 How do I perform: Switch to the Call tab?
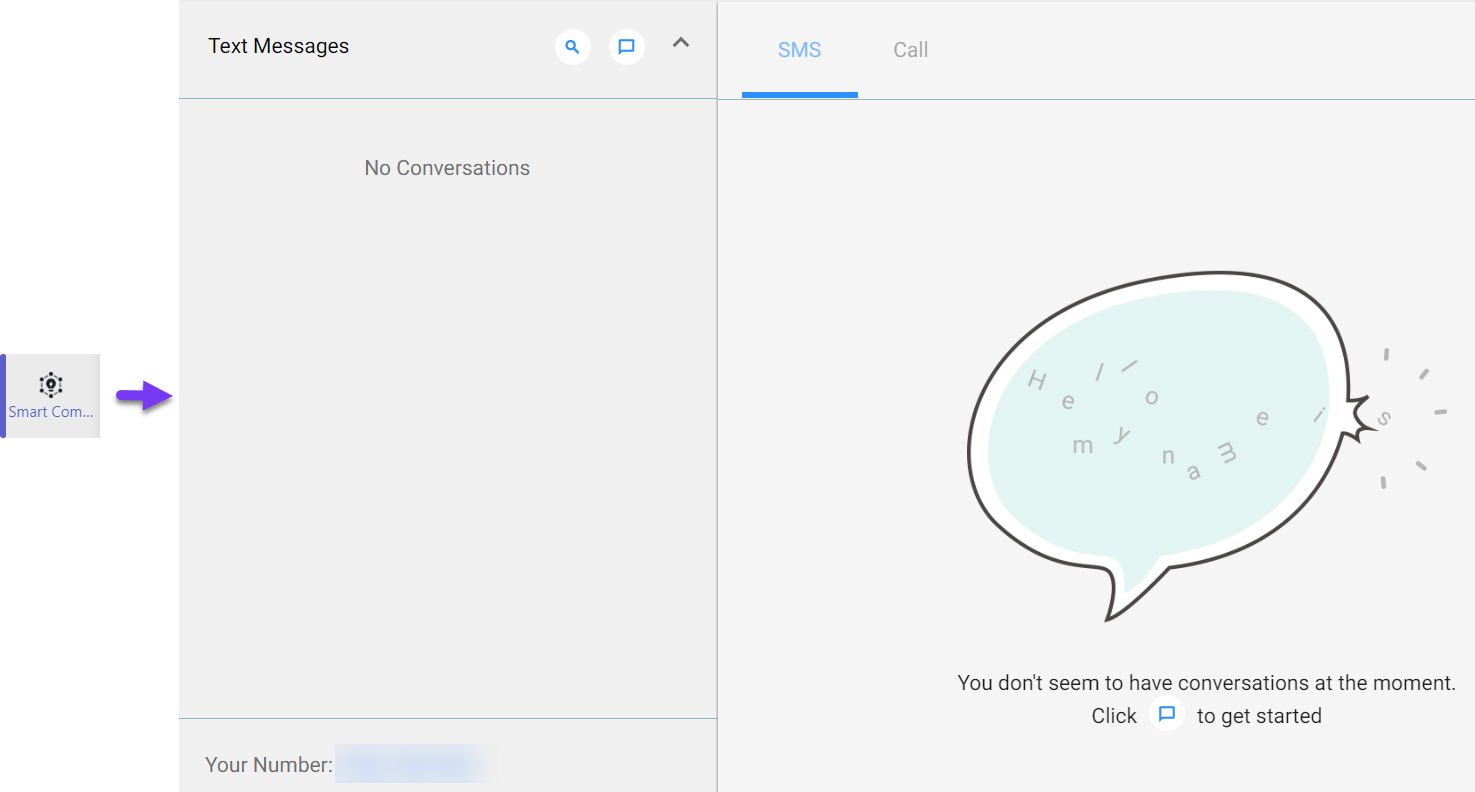click(x=909, y=49)
